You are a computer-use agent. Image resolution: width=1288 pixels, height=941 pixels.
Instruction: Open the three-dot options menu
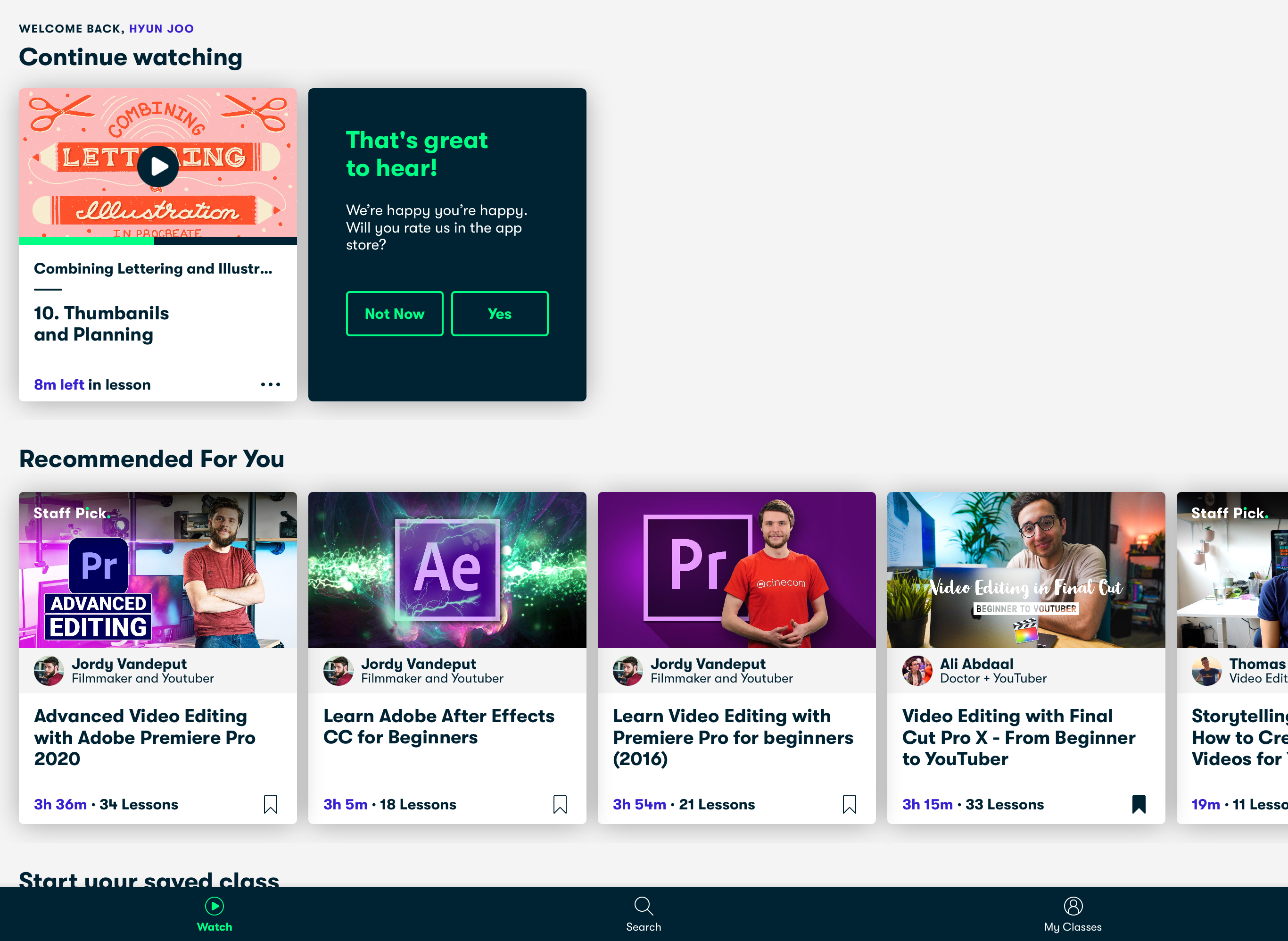tap(271, 384)
